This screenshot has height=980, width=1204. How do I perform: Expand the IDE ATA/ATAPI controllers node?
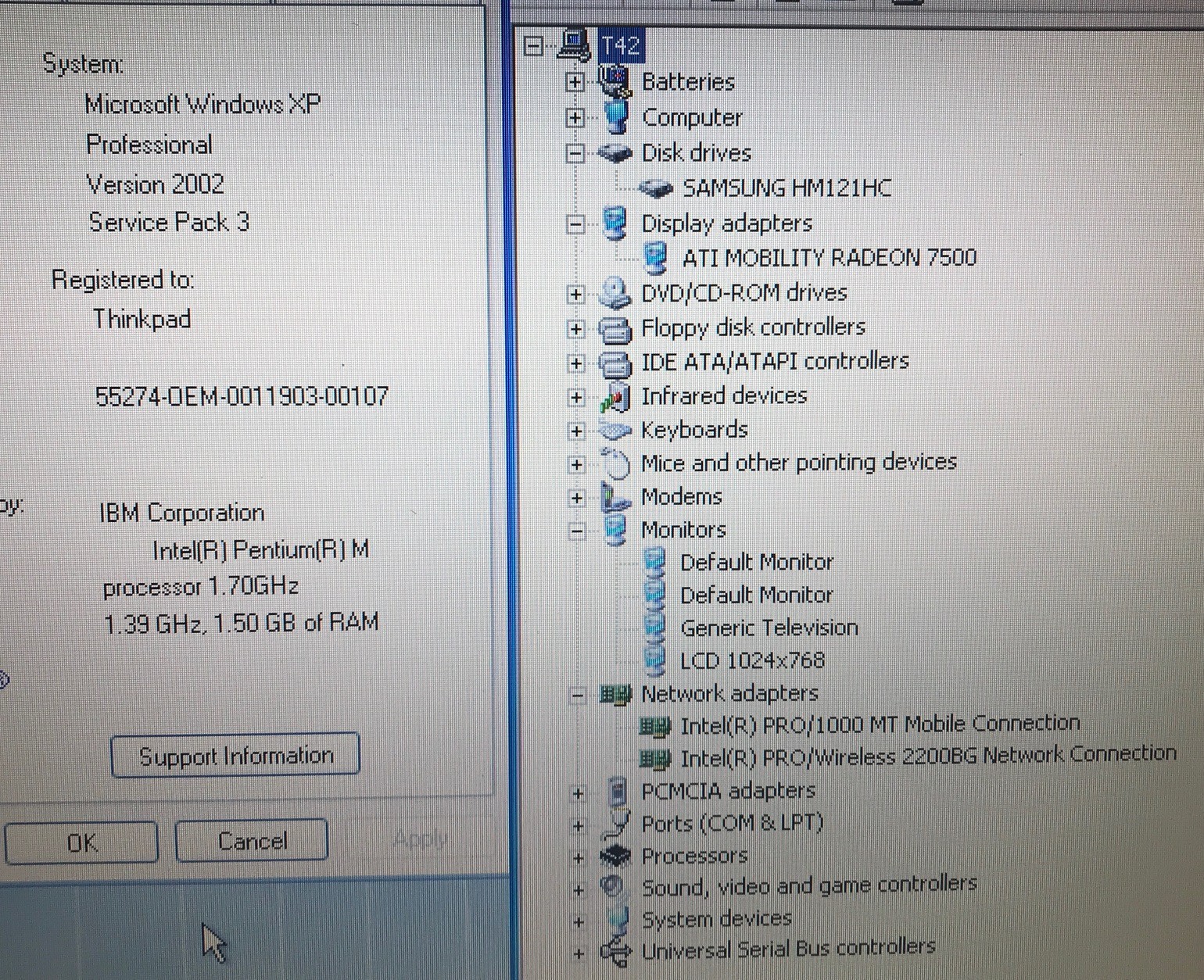576,363
